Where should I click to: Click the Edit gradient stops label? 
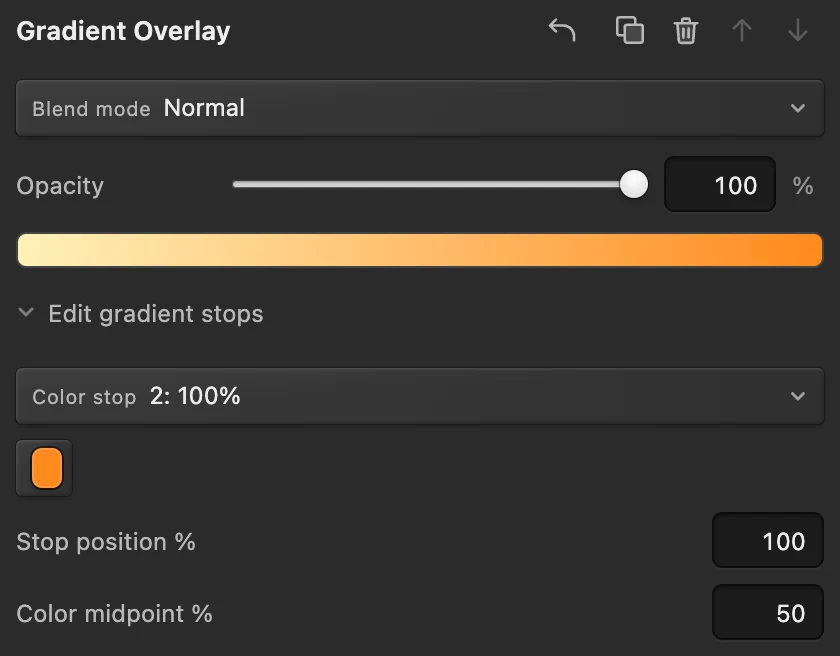[x=156, y=314]
